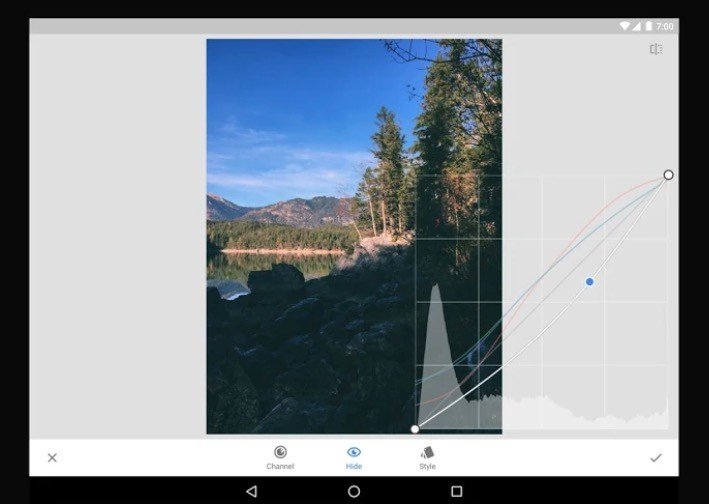709x504 pixels.
Task: Open the Channel selector icon
Action: [280, 452]
